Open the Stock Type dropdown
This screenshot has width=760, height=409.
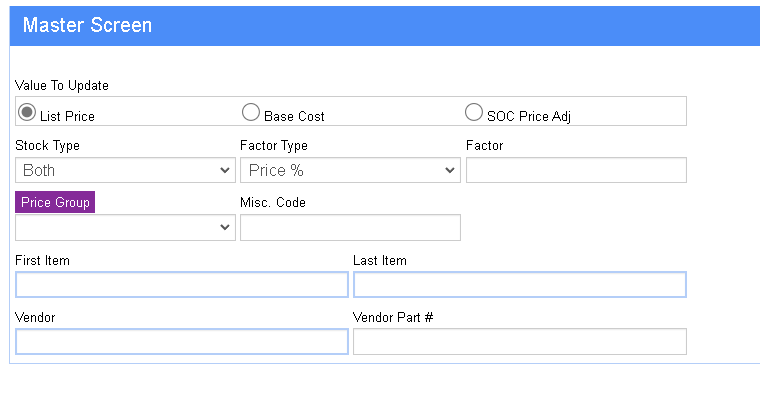[x=125, y=170]
